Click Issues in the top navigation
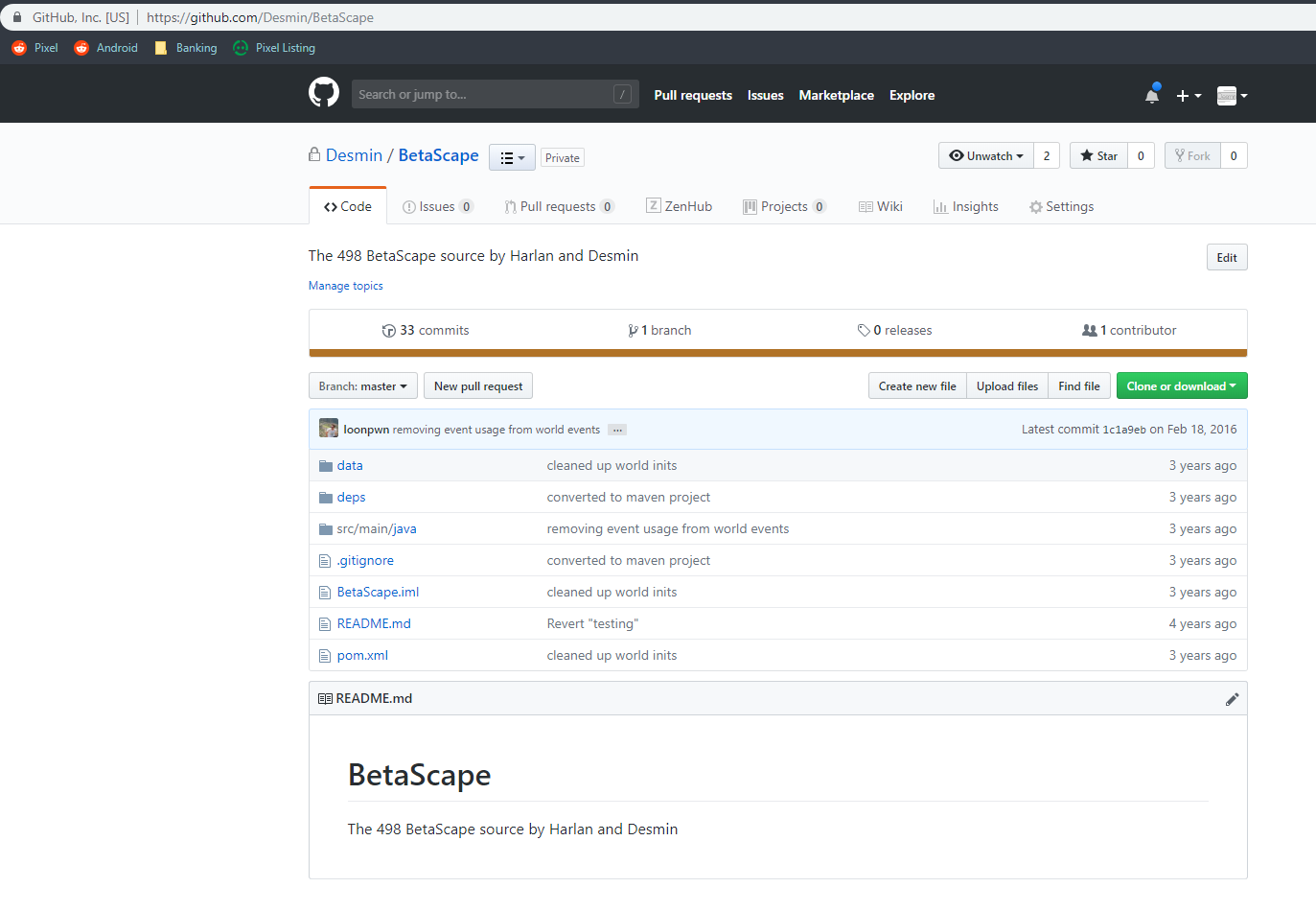The height and width of the screenshot is (911, 1316). tap(766, 95)
